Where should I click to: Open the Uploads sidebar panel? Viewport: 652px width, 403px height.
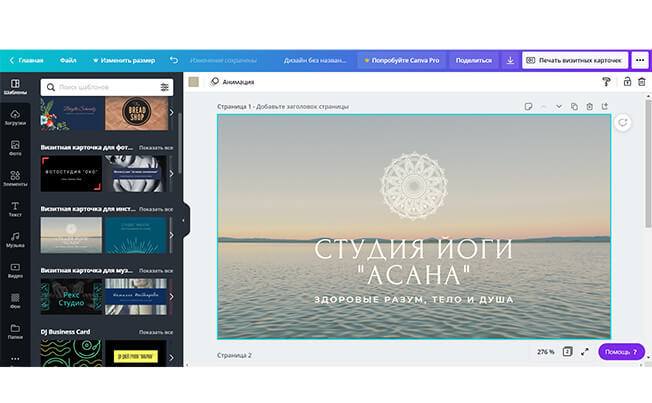(x=15, y=117)
